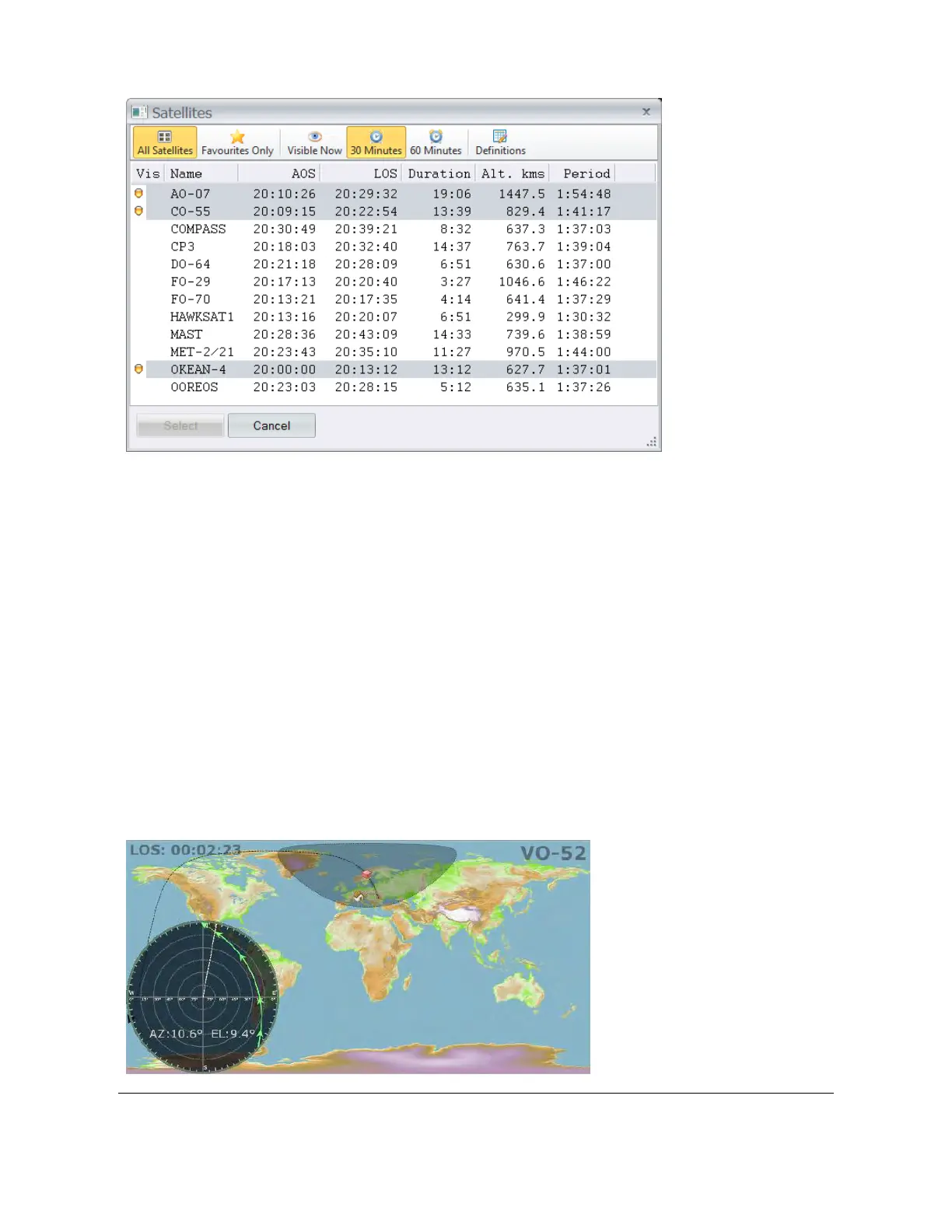Select the All Satellites filter button
952x1232 pixels.
click(x=165, y=142)
